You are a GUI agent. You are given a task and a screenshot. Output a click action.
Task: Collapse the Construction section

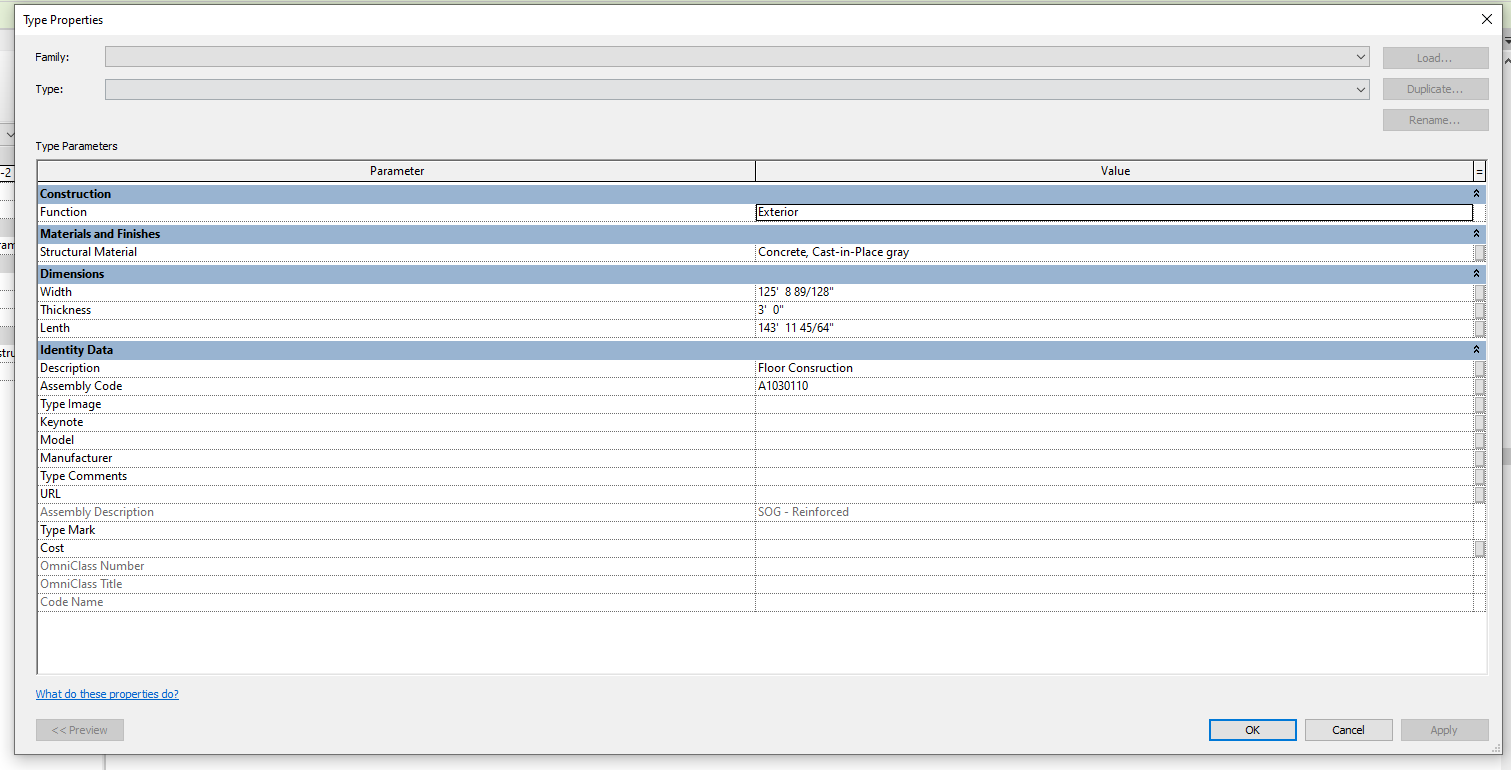pyautogui.click(x=1477, y=193)
